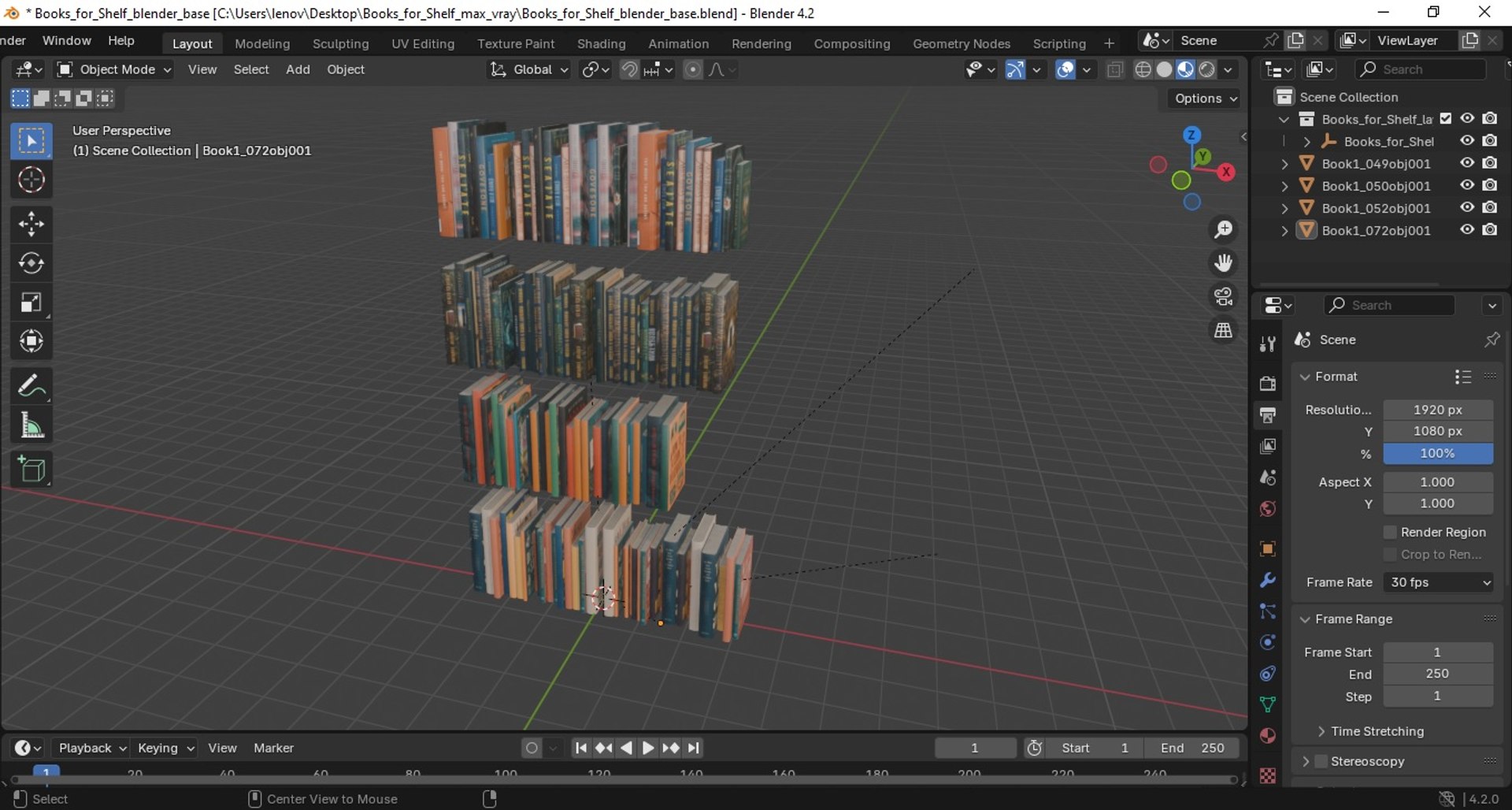Screen dimensions: 1512x810
Task: Switch to wireframe viewport shading
Action: [1143, 69]
